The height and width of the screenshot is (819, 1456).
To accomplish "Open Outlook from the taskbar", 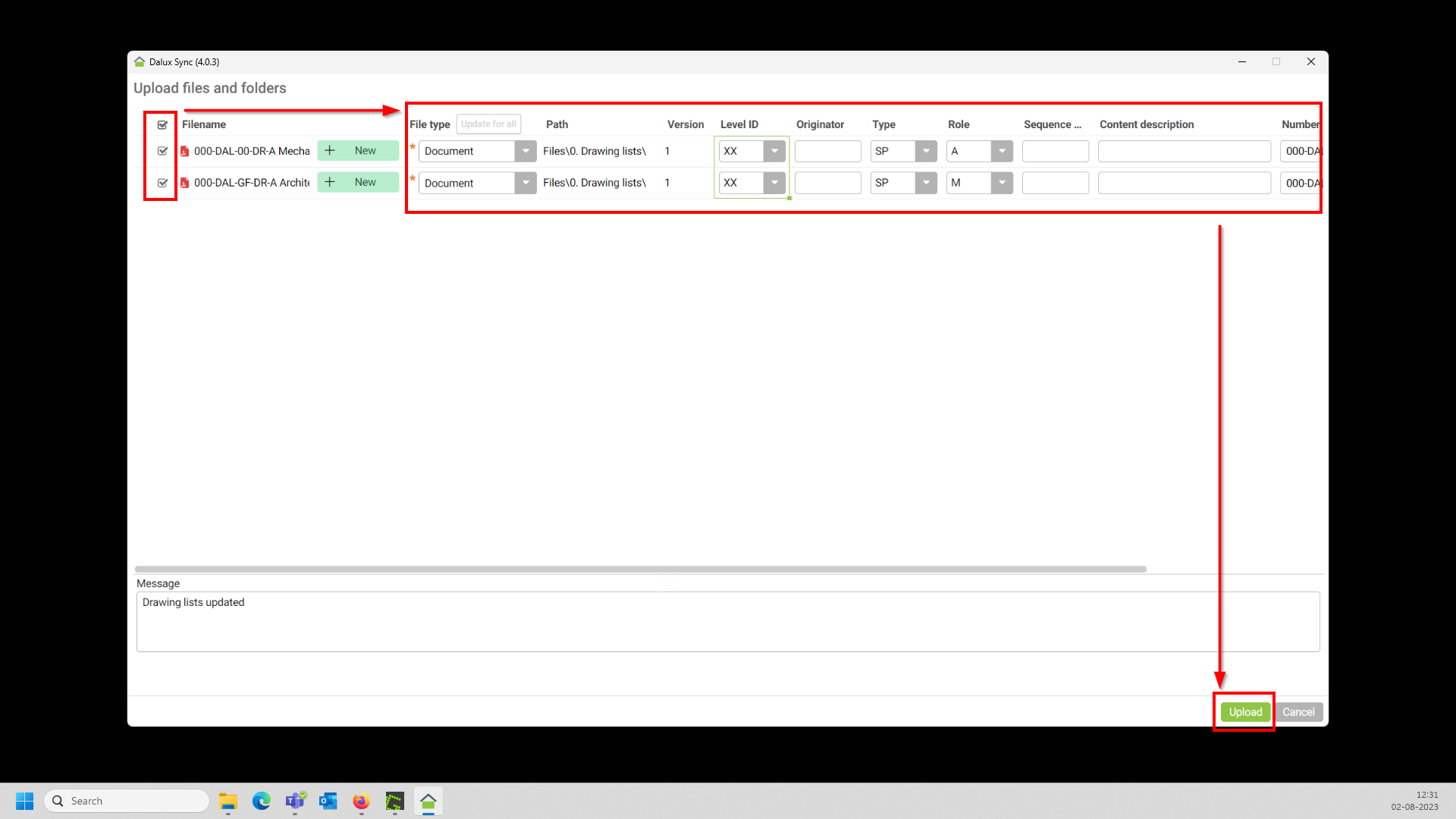I will (328, 801).
